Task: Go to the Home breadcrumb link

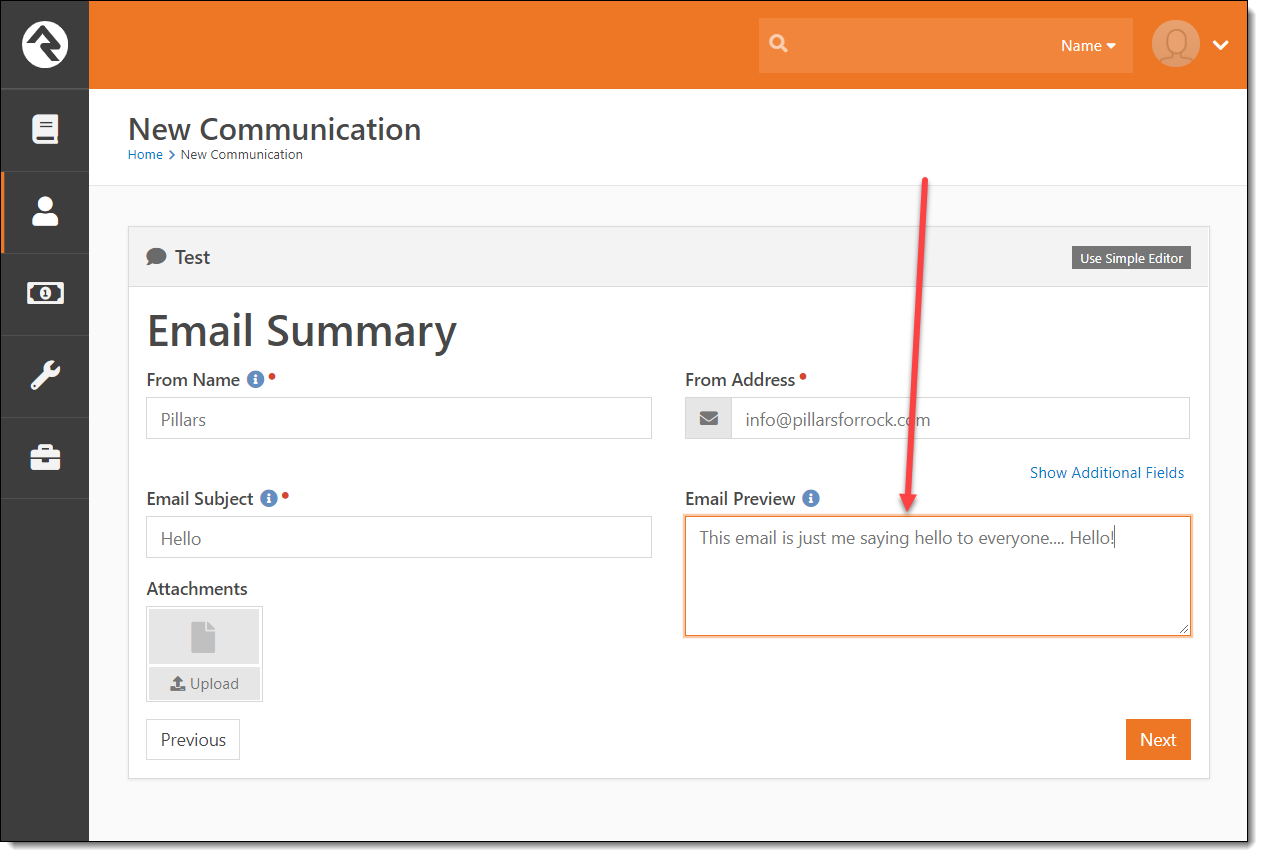Action: pos(145,155)
